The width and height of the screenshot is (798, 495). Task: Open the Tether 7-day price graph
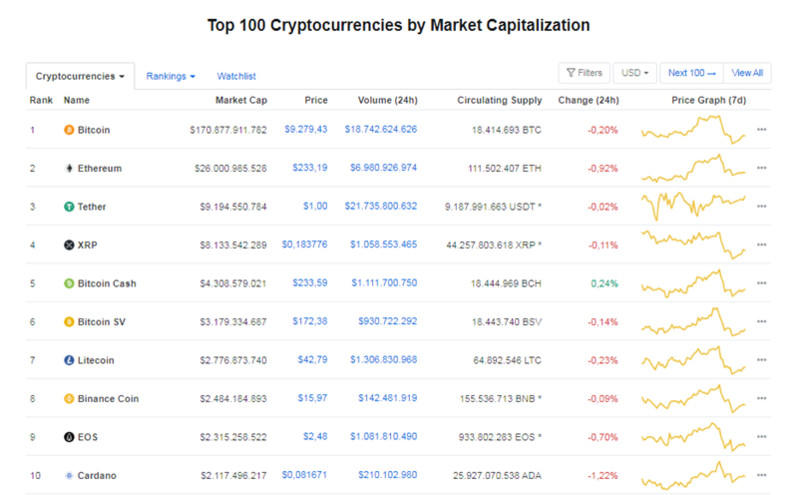point(694,207)
